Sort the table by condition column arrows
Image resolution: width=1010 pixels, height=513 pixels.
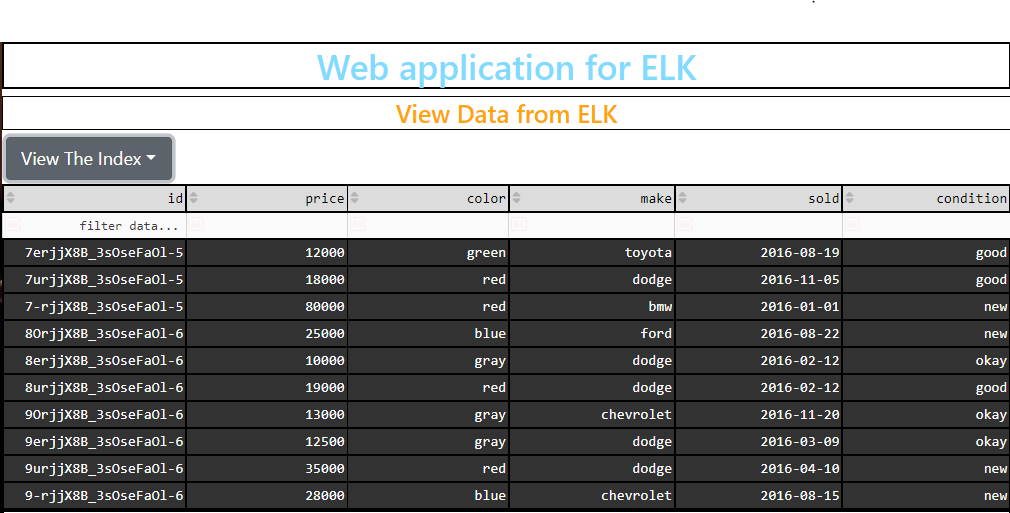point(850,198)
